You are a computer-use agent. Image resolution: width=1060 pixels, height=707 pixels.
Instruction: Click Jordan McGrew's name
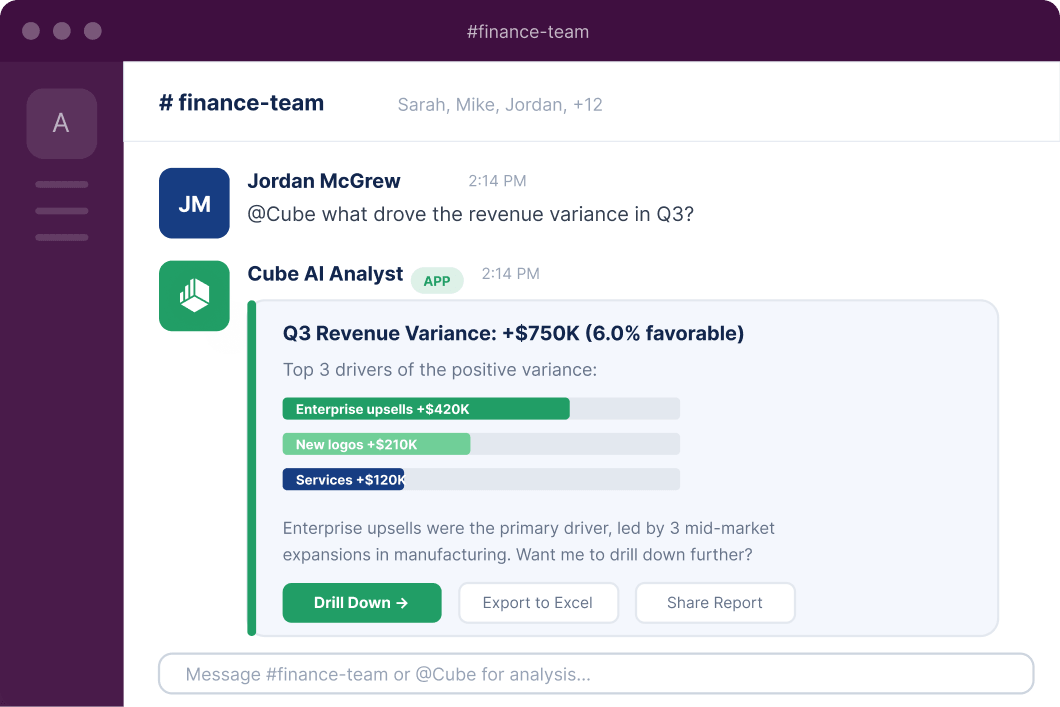[x=324, y=181]
